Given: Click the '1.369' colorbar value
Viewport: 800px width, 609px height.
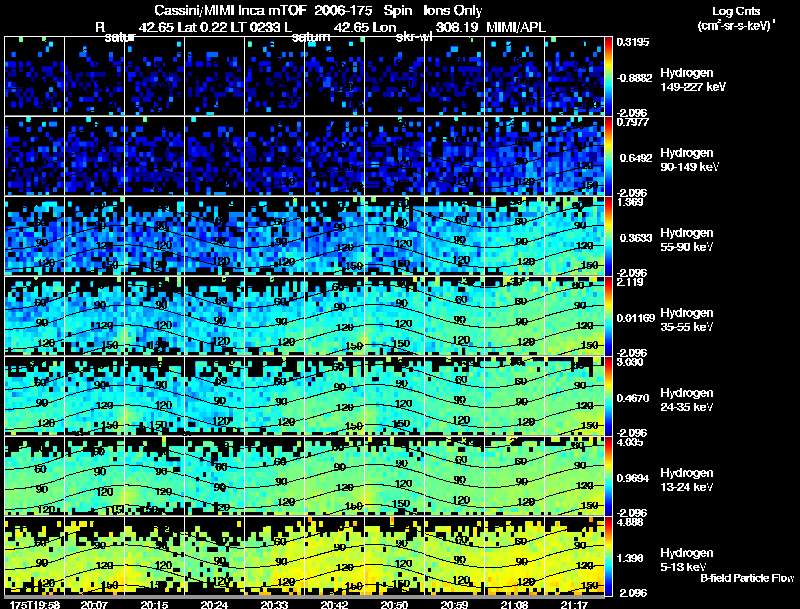Looking at the screenshot, I should click(630, 202).
